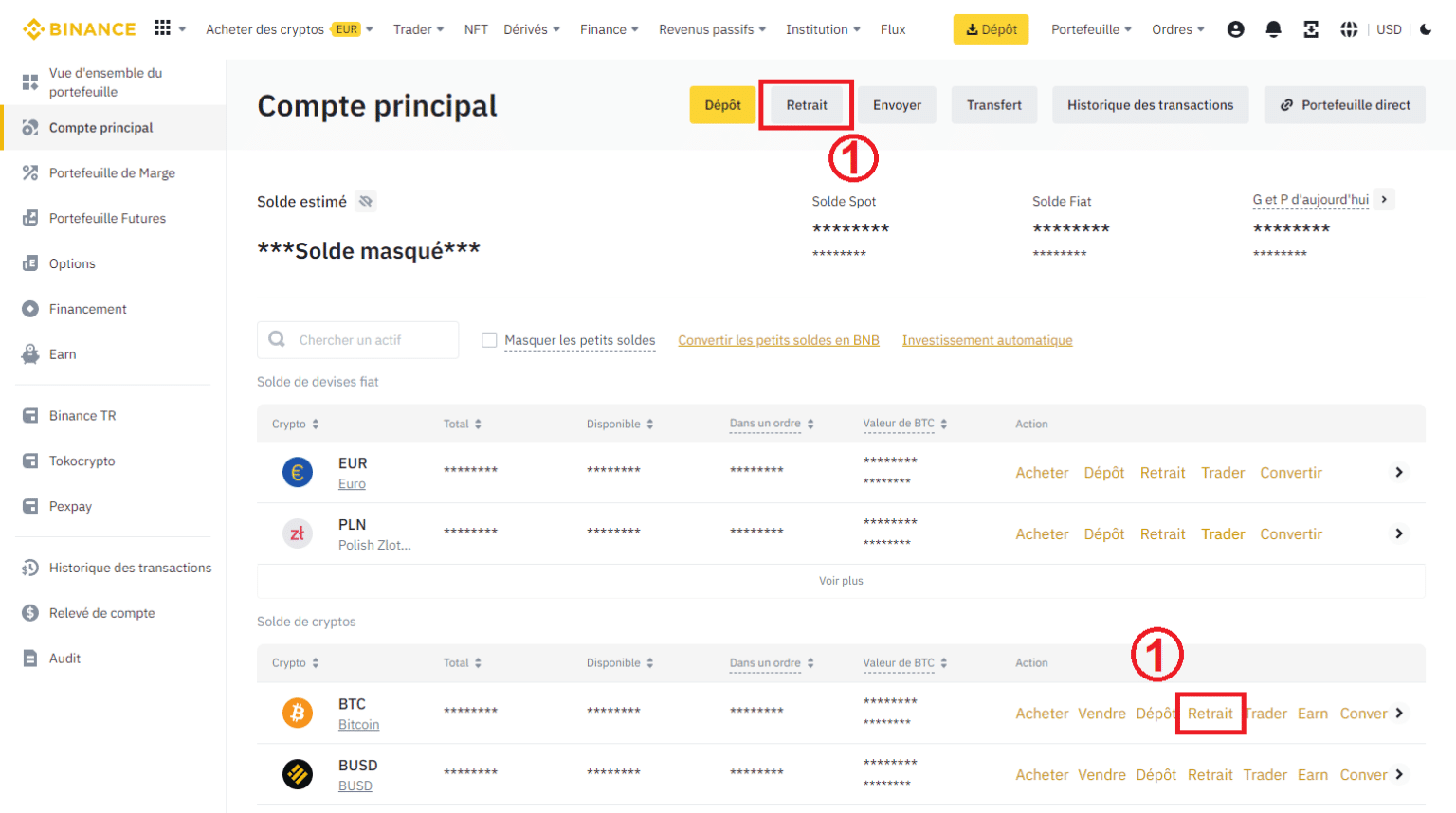Click Vendre in the BUSD row

pyautogui.click(x=1101, y=775)
